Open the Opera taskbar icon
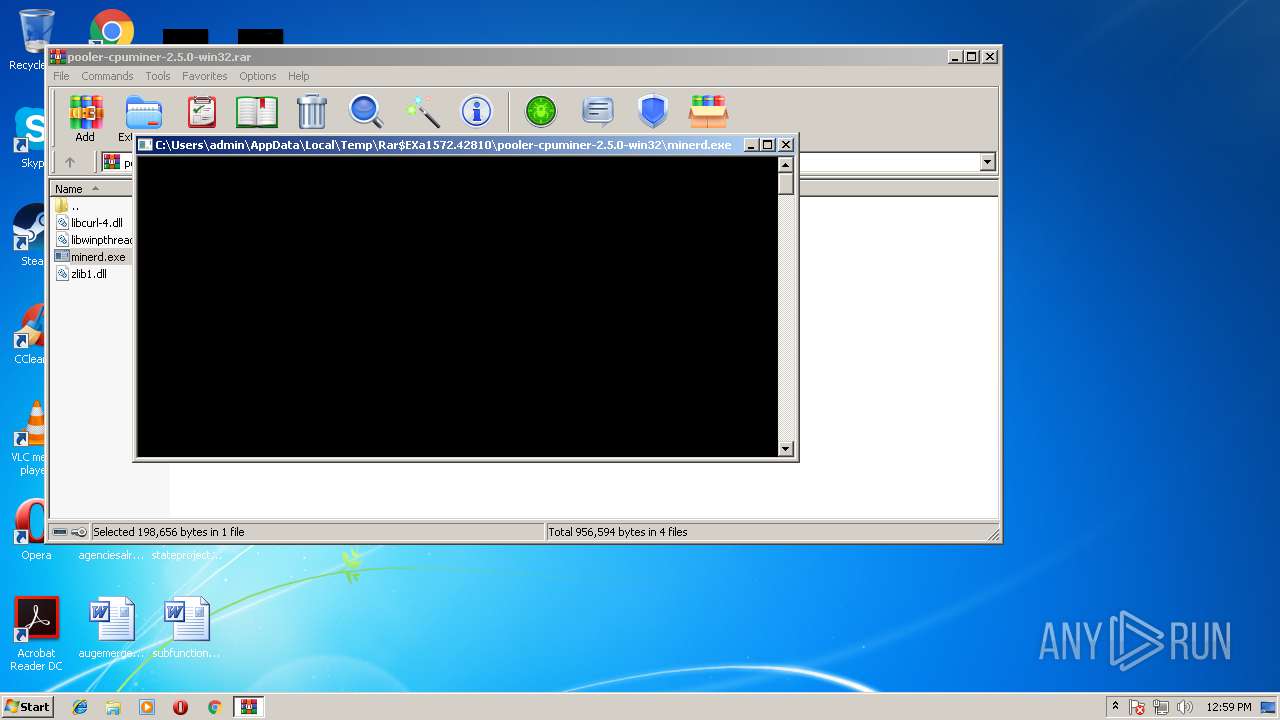The image size is (1280, 720). tap(180, 707)
